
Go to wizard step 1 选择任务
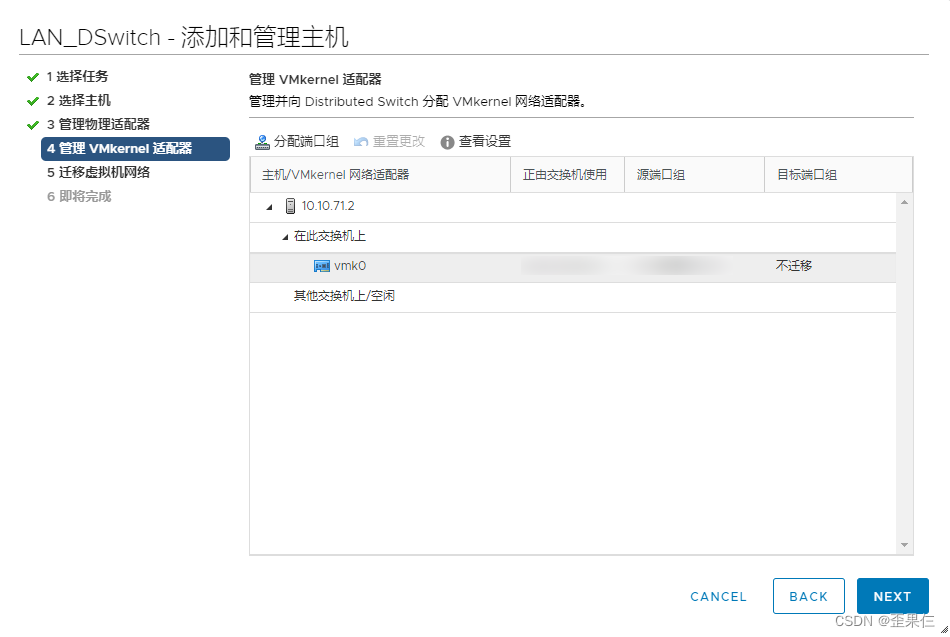(x=78, y=76)
